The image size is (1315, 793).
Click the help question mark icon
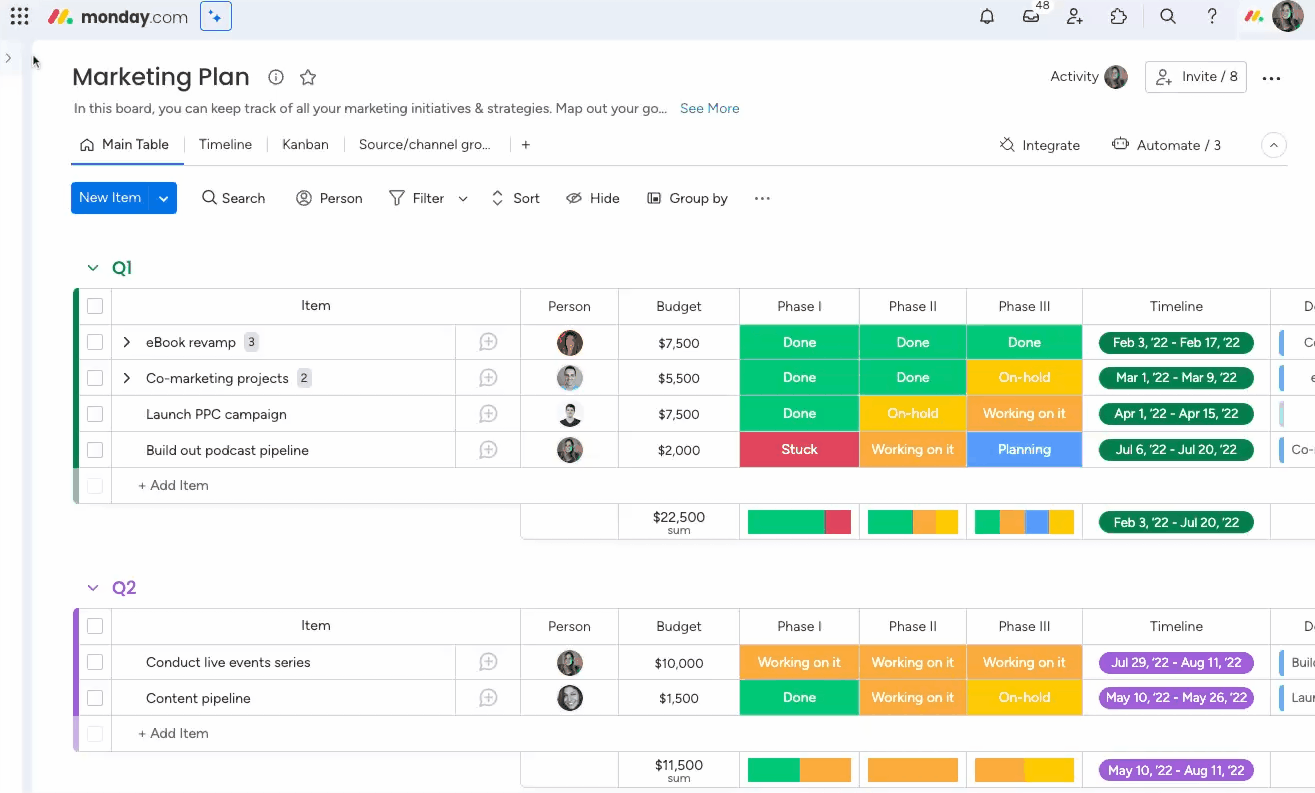click(x=1212, y=17)
